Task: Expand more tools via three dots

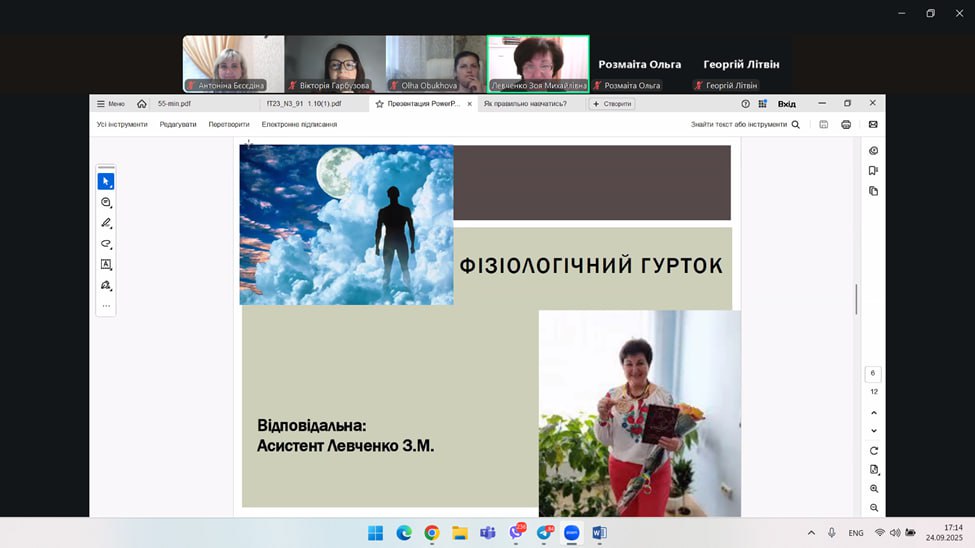Action: tap(105, 306)
